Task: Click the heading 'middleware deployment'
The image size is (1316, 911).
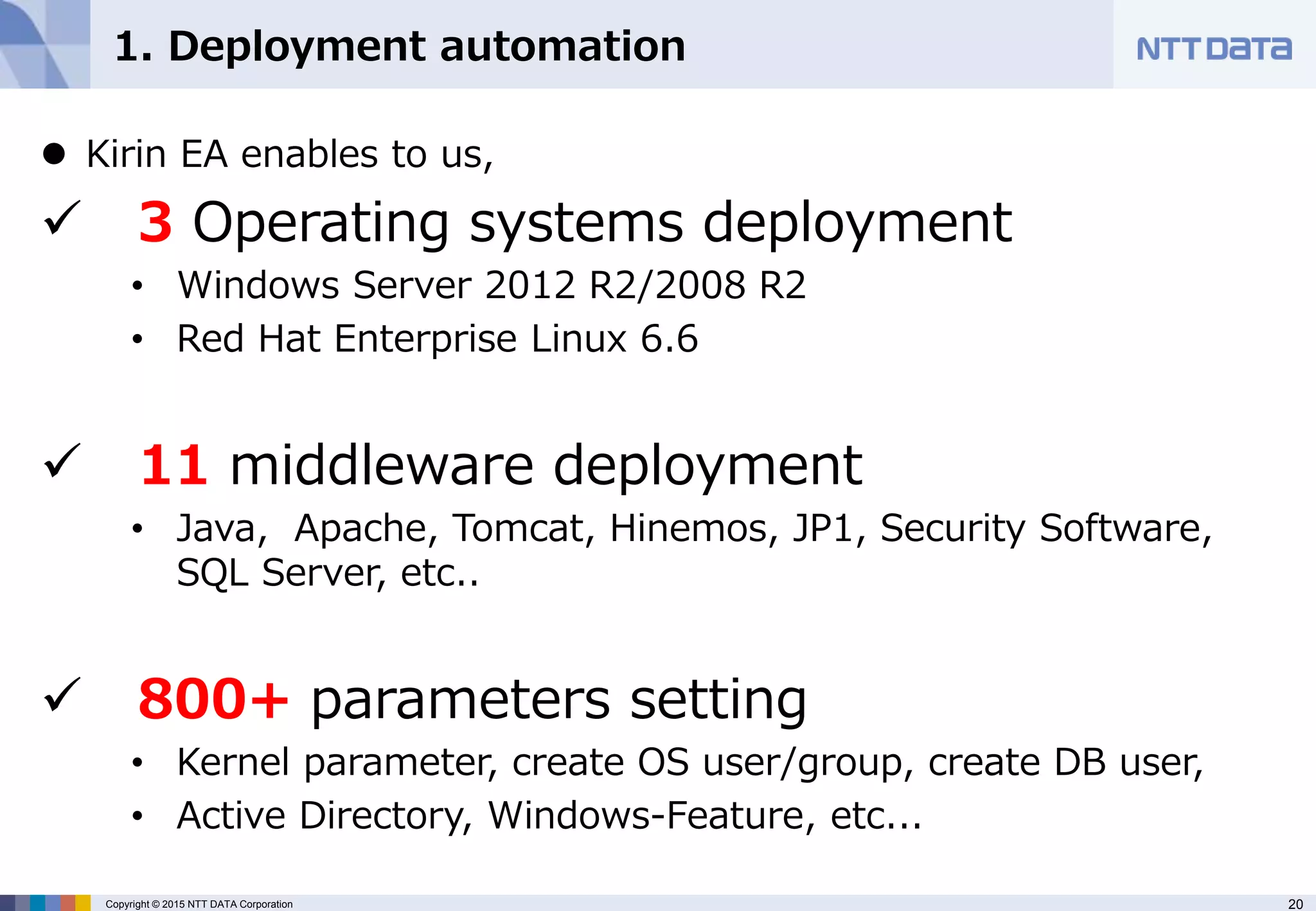Action: click(546, 465)
